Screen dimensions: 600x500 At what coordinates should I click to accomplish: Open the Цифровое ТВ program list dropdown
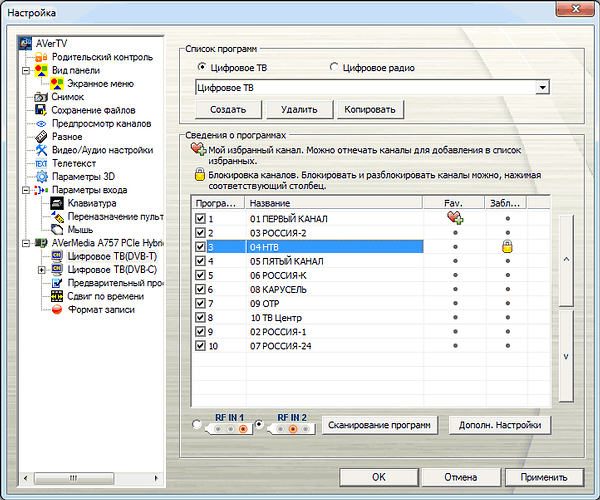click(542, 88)
